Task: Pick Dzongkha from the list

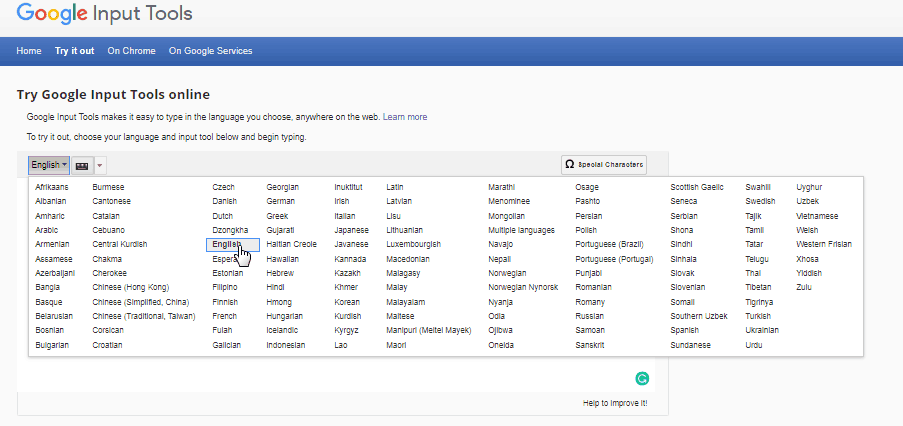Action: pos(230,230)
